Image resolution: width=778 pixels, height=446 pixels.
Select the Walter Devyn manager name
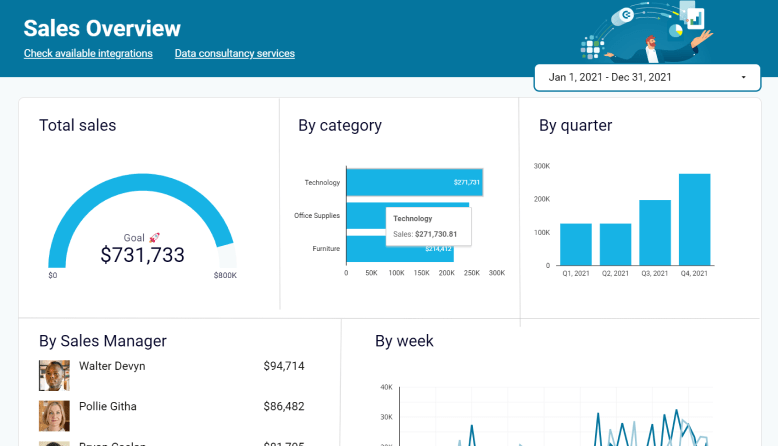[x=112, y=366]
